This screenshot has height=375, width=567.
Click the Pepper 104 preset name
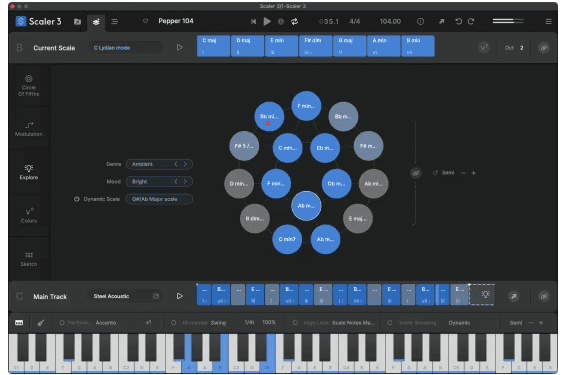[176, 21]
